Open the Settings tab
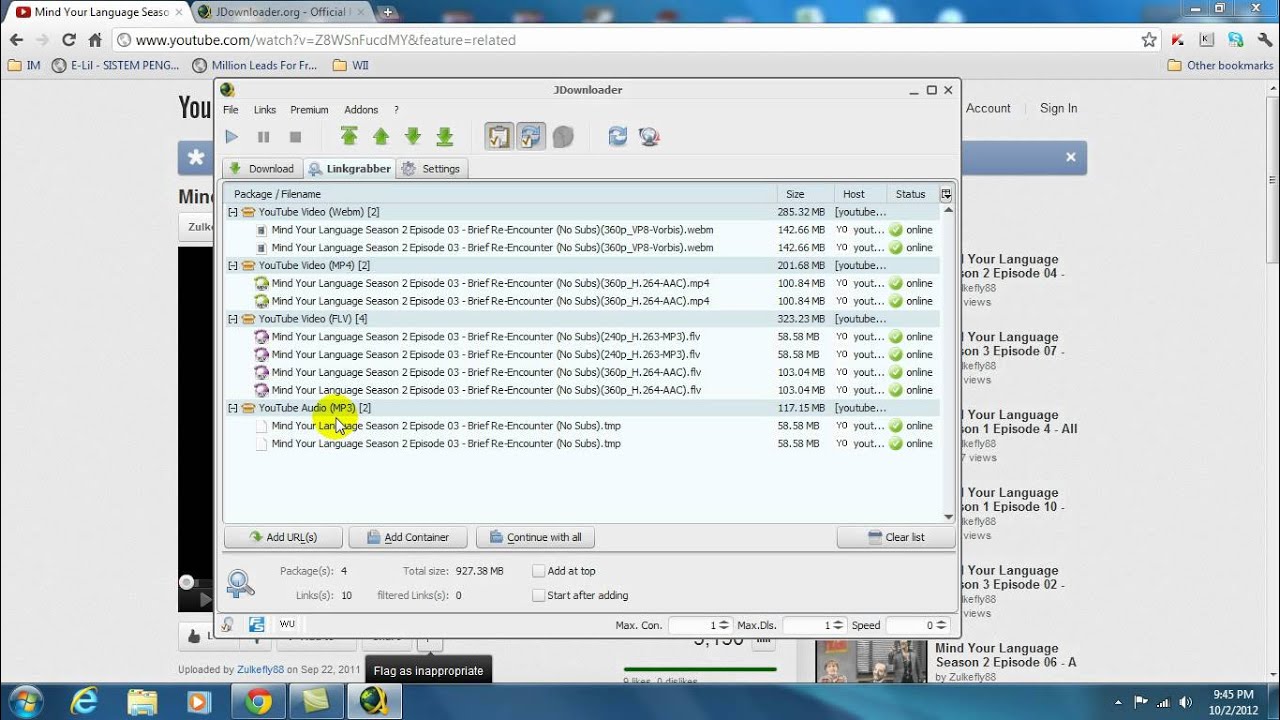Viewport: 1280px width, 720px height. tap(431, 168)
